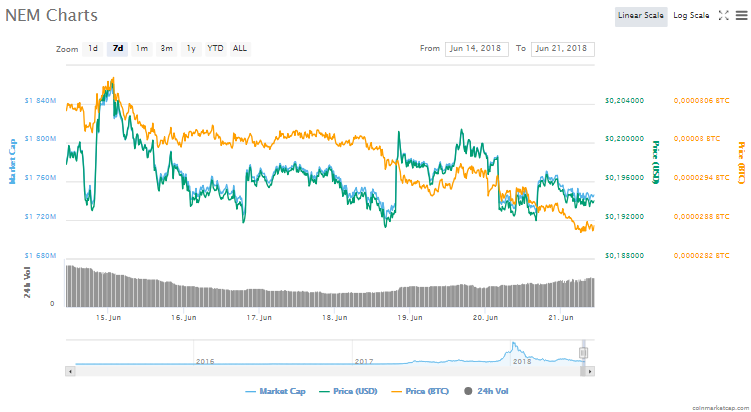Toggle Price (BTC) series in legend
The height and width of the screenshot is (412, 751).
coord(420,391)
